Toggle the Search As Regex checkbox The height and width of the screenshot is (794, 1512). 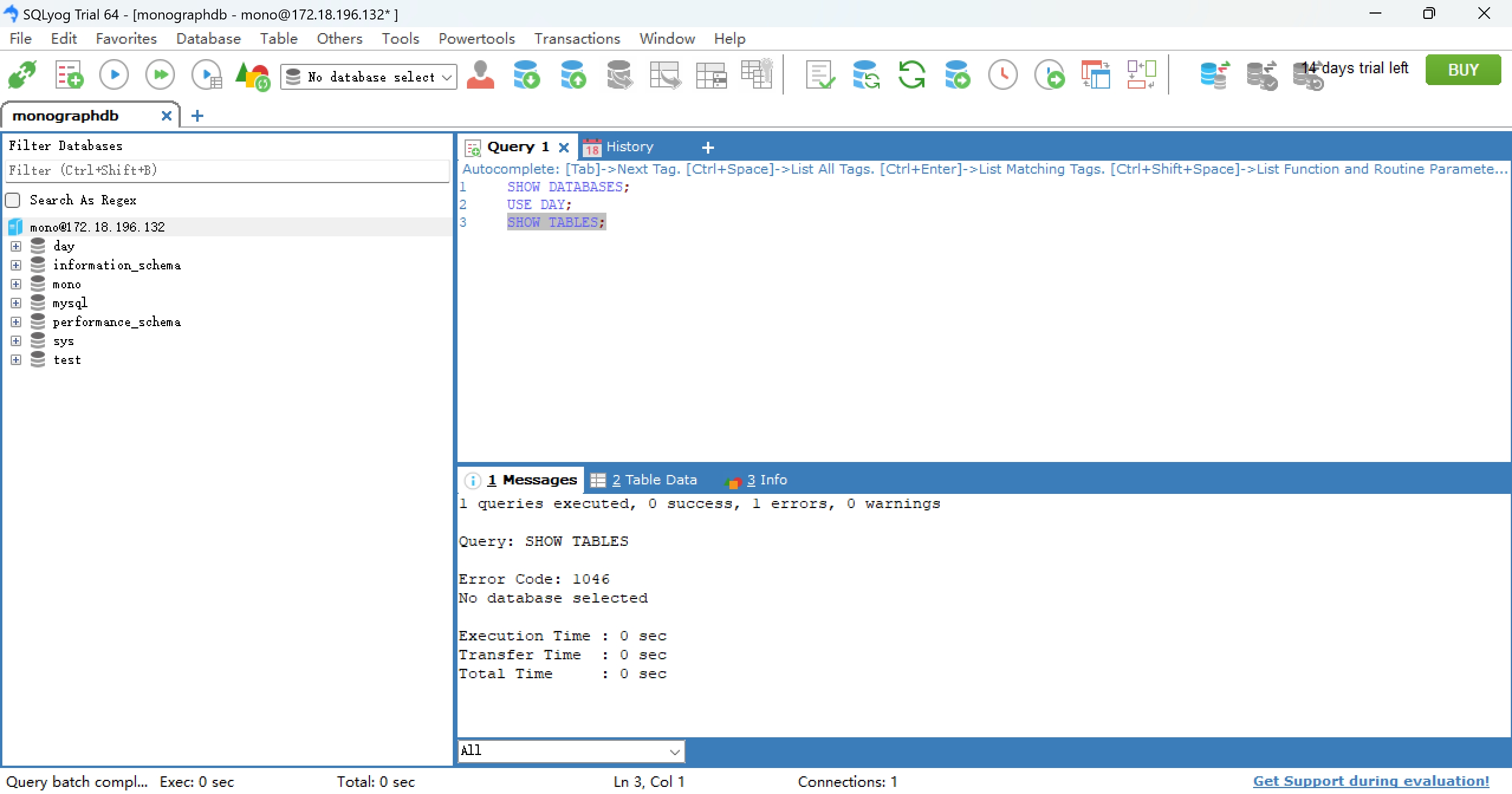coord(13,200)
